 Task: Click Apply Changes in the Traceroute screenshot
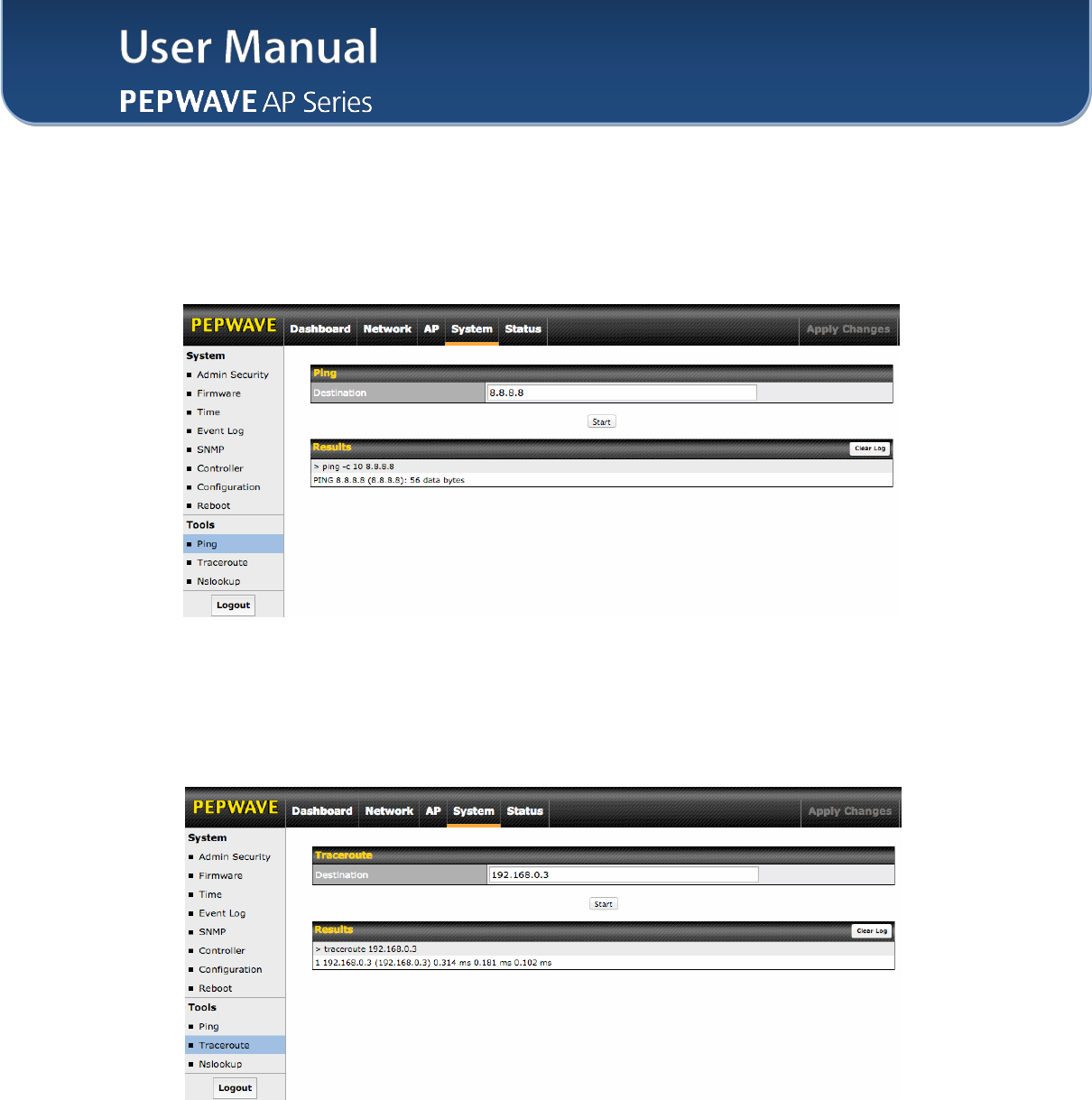(x=850, y=811)
